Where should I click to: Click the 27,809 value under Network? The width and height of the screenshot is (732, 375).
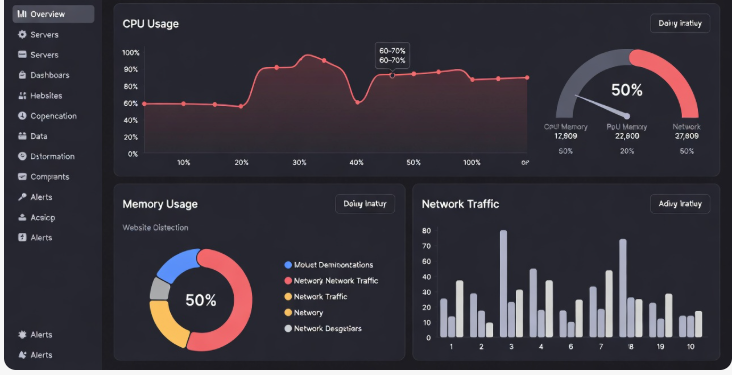tap(686, 136)
